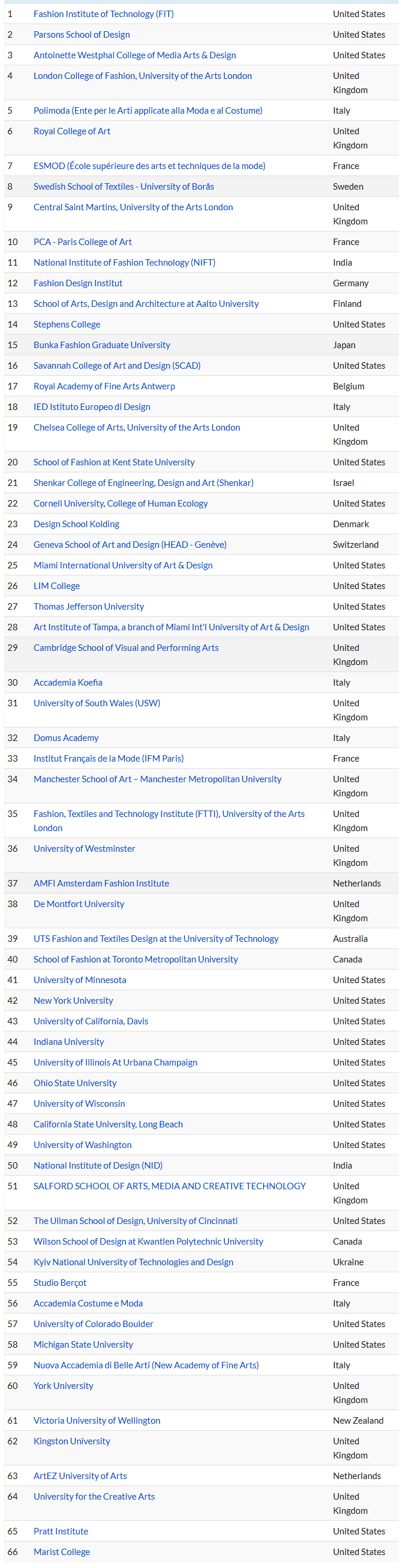Click Accademia Koefia link

tap(68, 683)
